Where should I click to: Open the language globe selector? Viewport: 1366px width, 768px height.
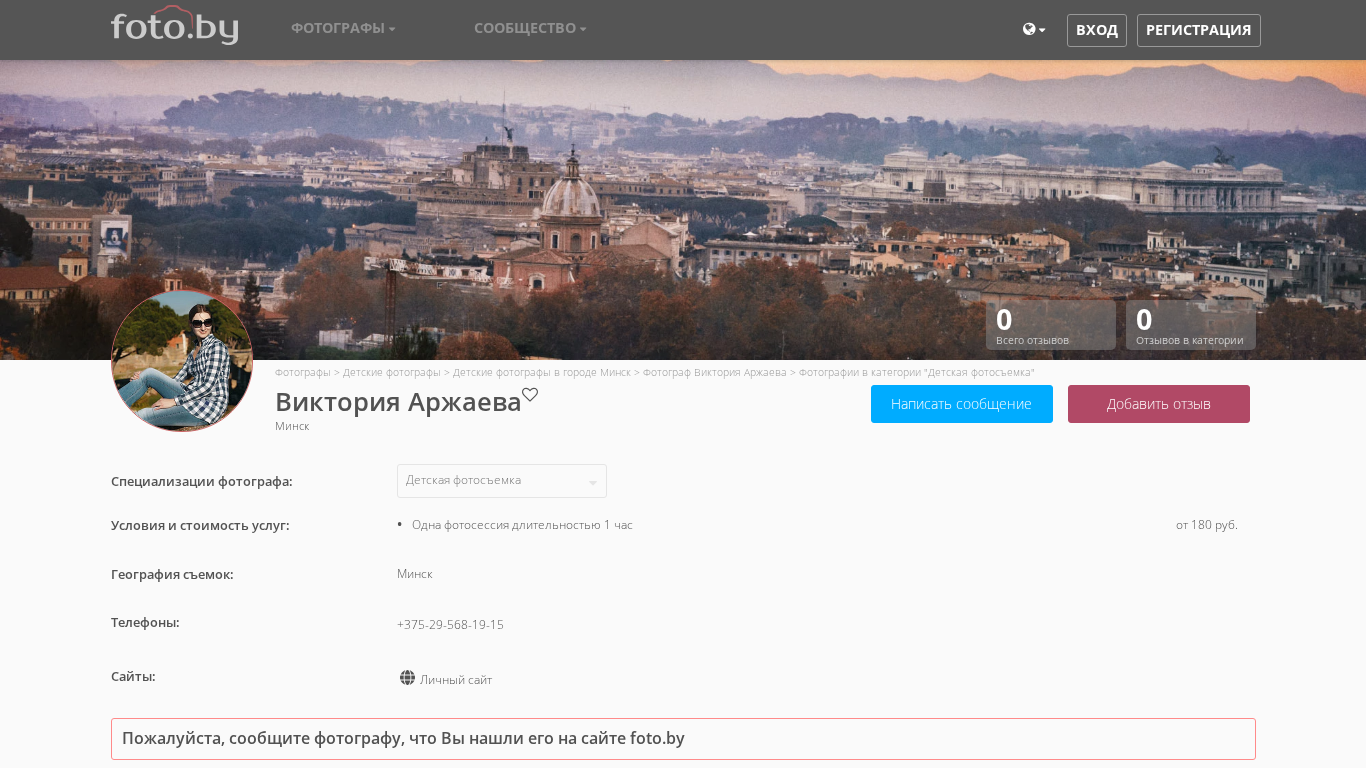point(1034,30)
